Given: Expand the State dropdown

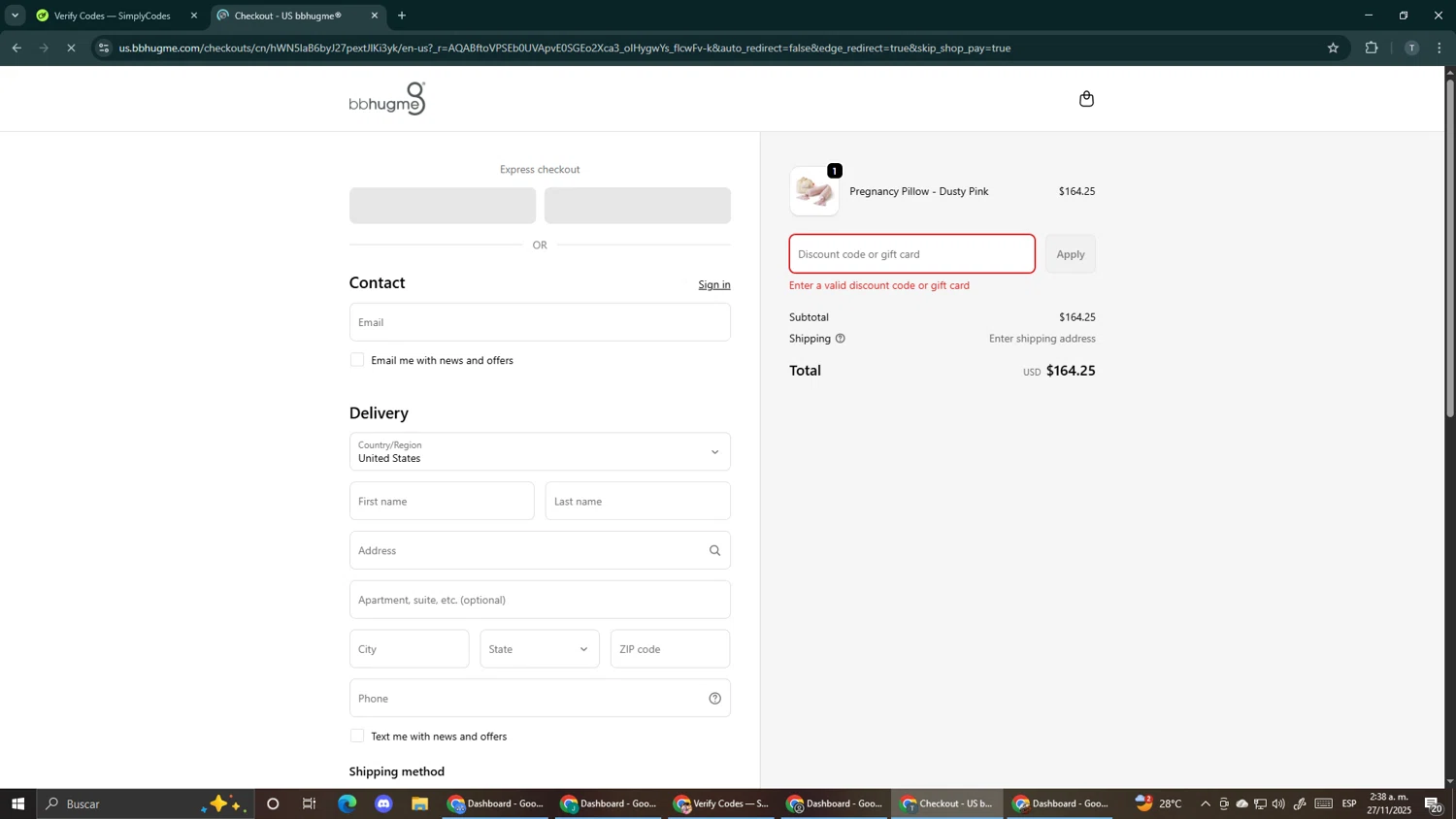Looking at the screenshot, I should coord(540,649).
